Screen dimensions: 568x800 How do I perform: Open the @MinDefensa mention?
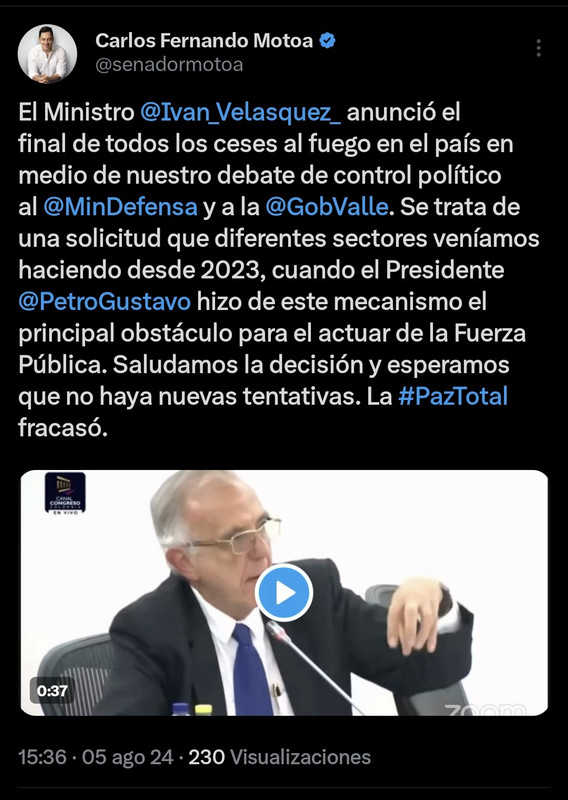(120, 207)
